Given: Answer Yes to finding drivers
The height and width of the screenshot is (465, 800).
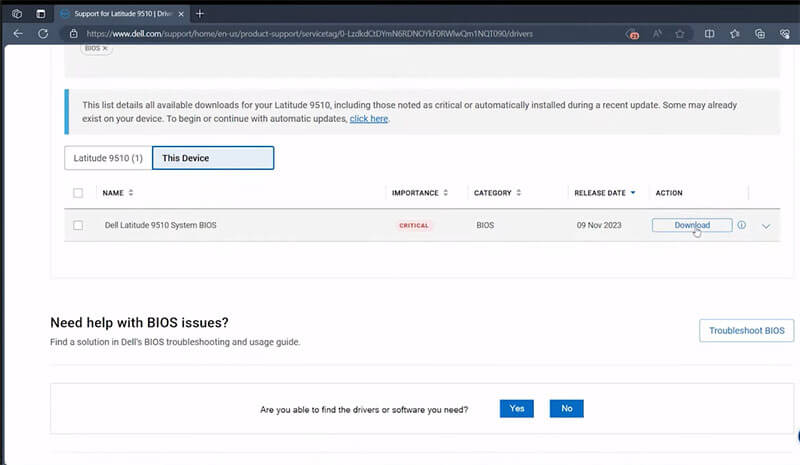Looking at the screenshot, I should (517, 408).
